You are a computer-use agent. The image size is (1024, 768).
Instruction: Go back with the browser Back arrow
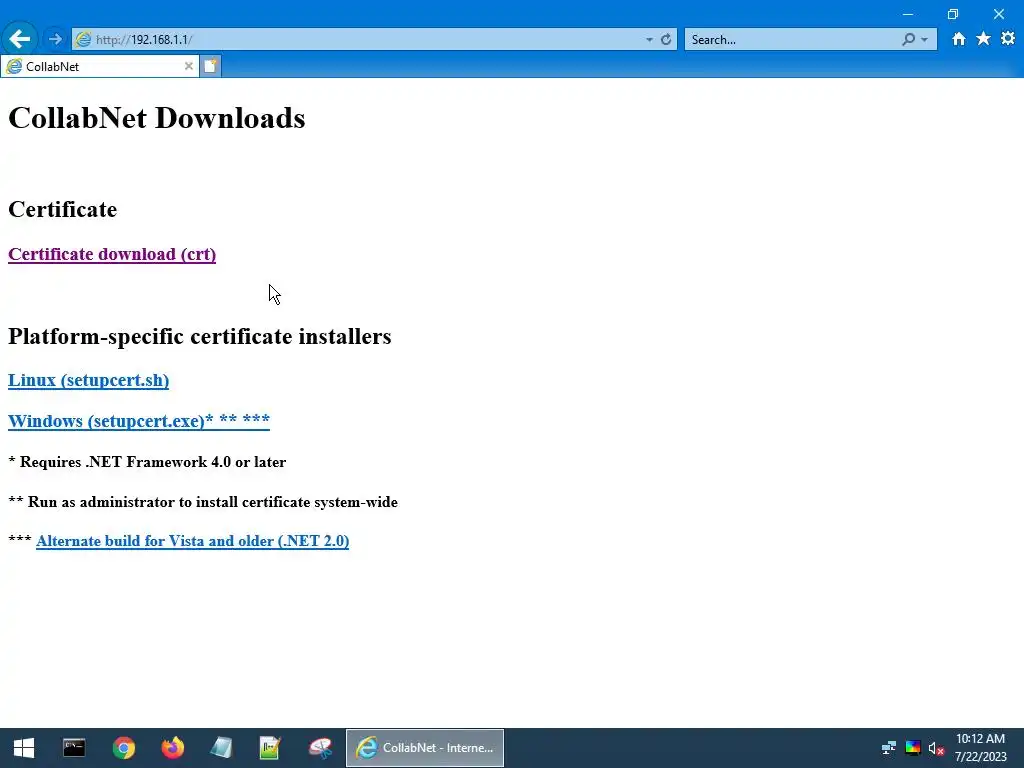[x=19, y=39]
